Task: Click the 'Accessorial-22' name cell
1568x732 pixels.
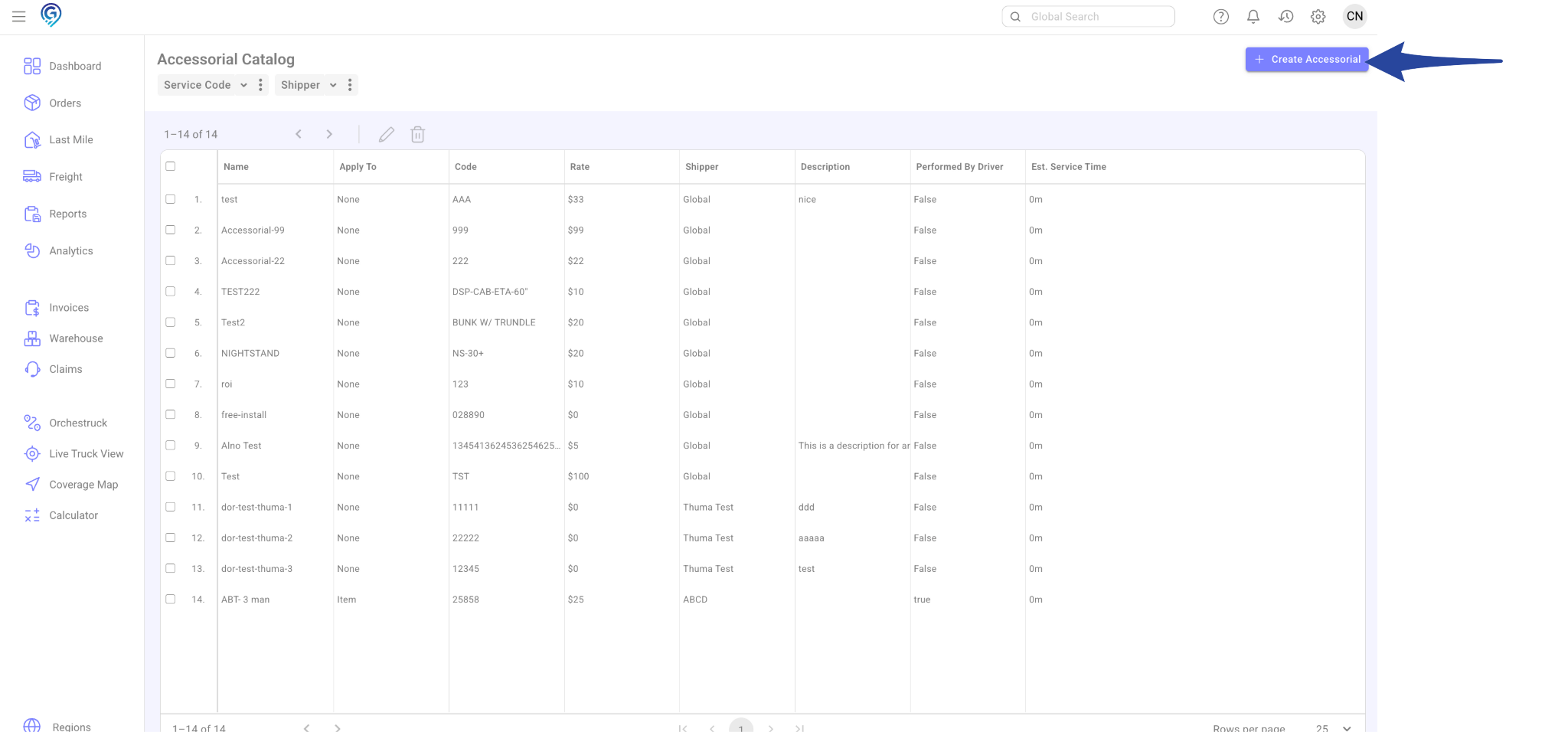Action: click(x=253, y=261)
